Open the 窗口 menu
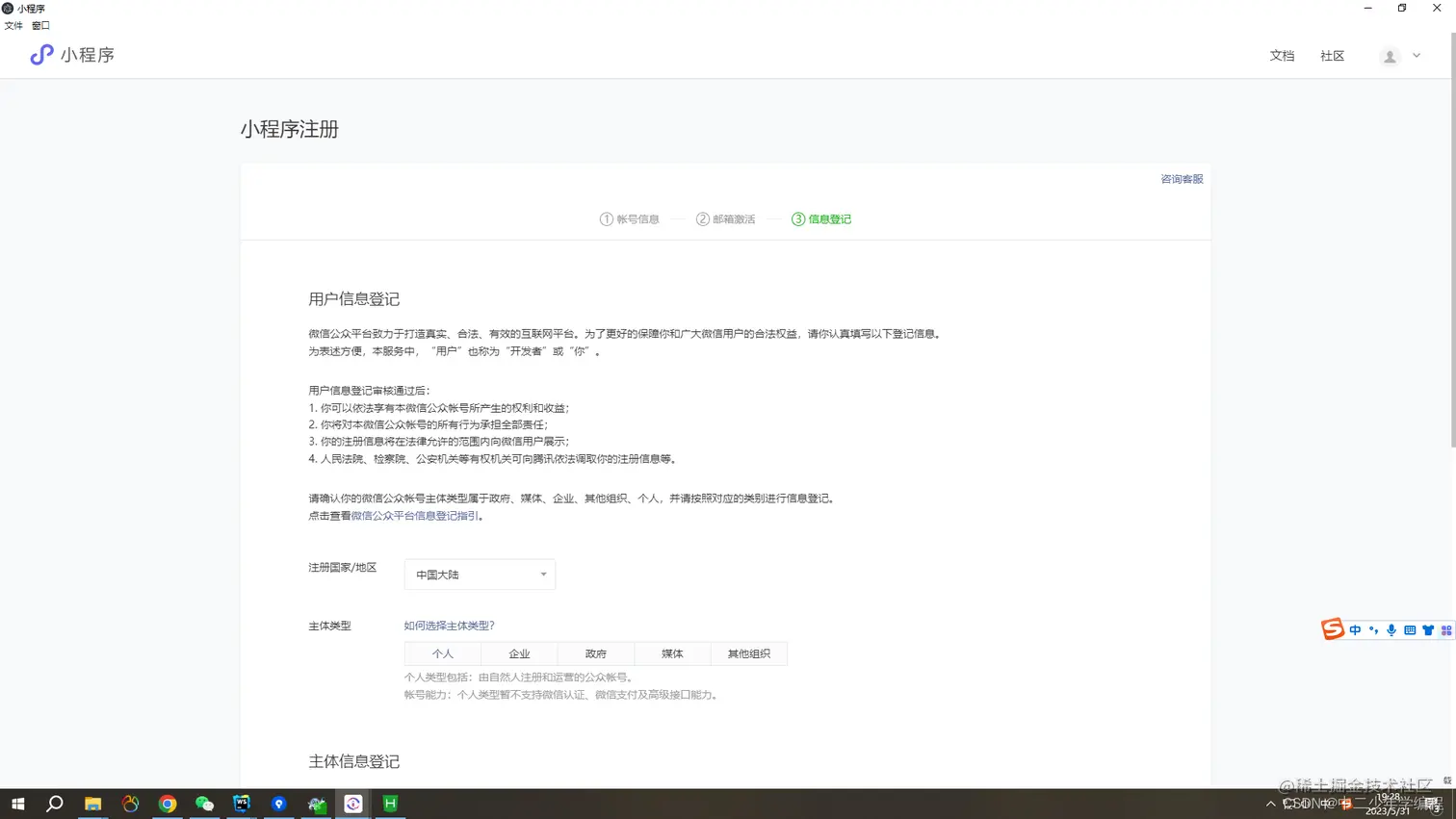 coord(40,26)
